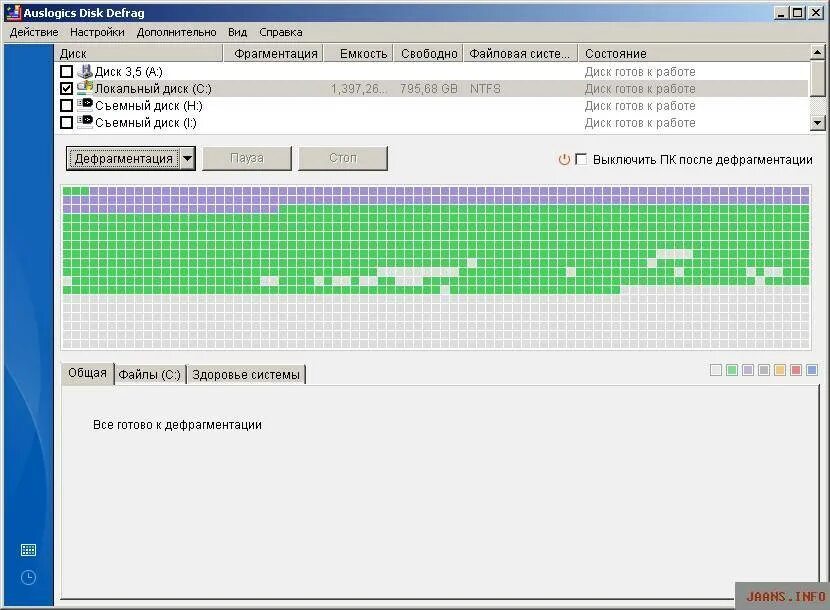The width and height of the screenshot is (830, 610).
Task: Click the Auslogics Disk Defrag title bar icon
Action: point(13,12)
